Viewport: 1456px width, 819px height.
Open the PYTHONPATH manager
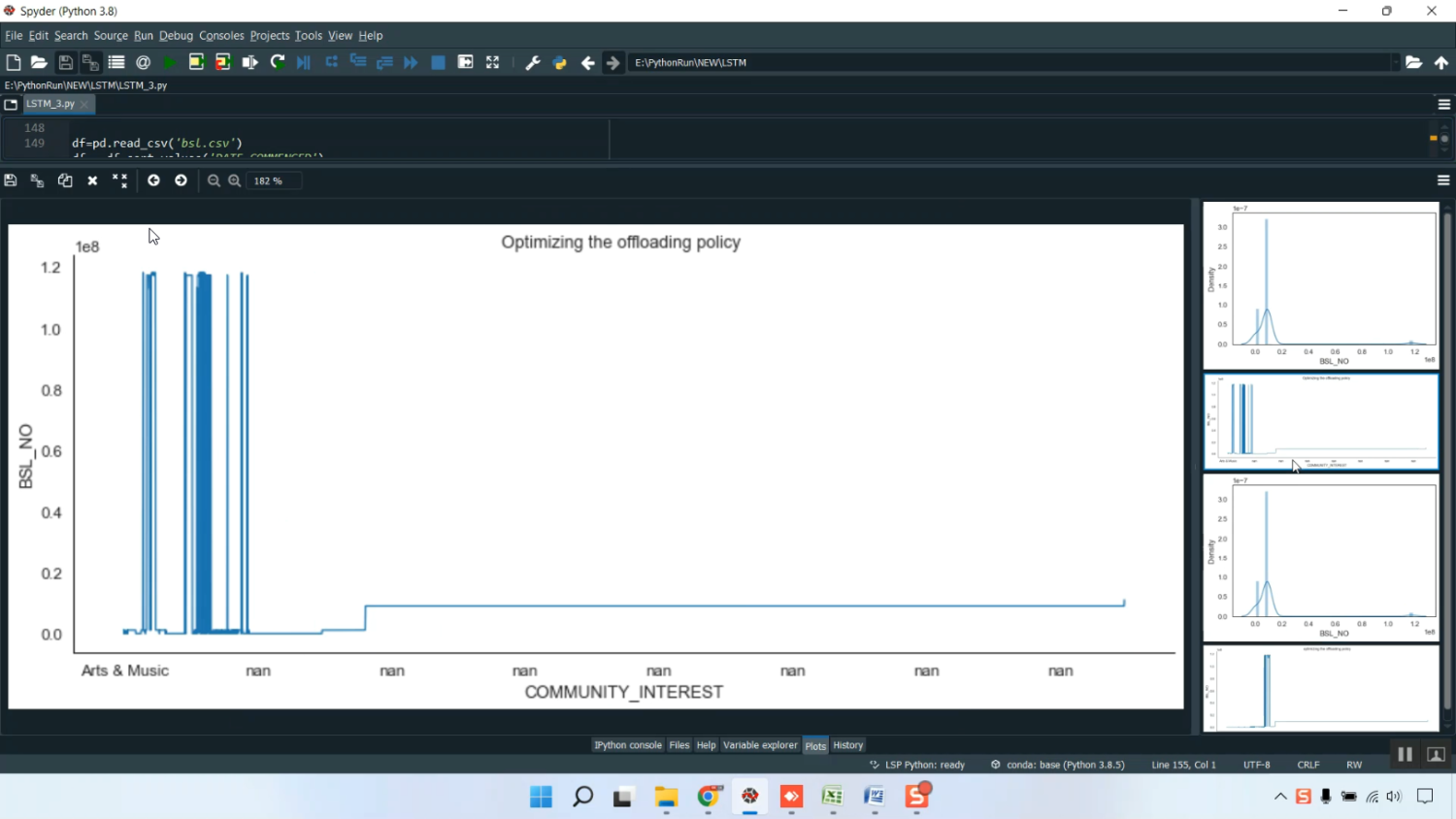click(x=558, y=62)
